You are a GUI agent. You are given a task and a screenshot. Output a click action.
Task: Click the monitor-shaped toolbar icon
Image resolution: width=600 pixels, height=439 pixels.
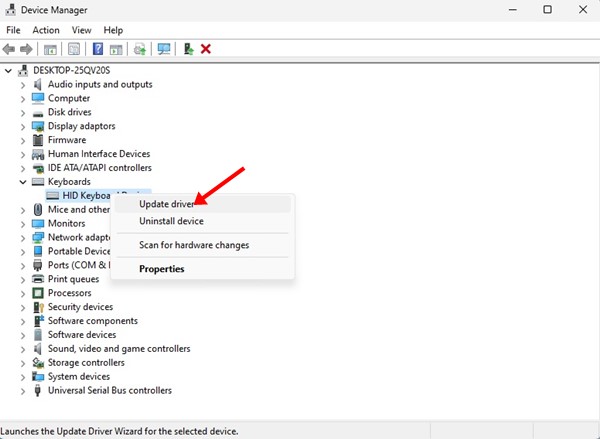pos(164,49)
